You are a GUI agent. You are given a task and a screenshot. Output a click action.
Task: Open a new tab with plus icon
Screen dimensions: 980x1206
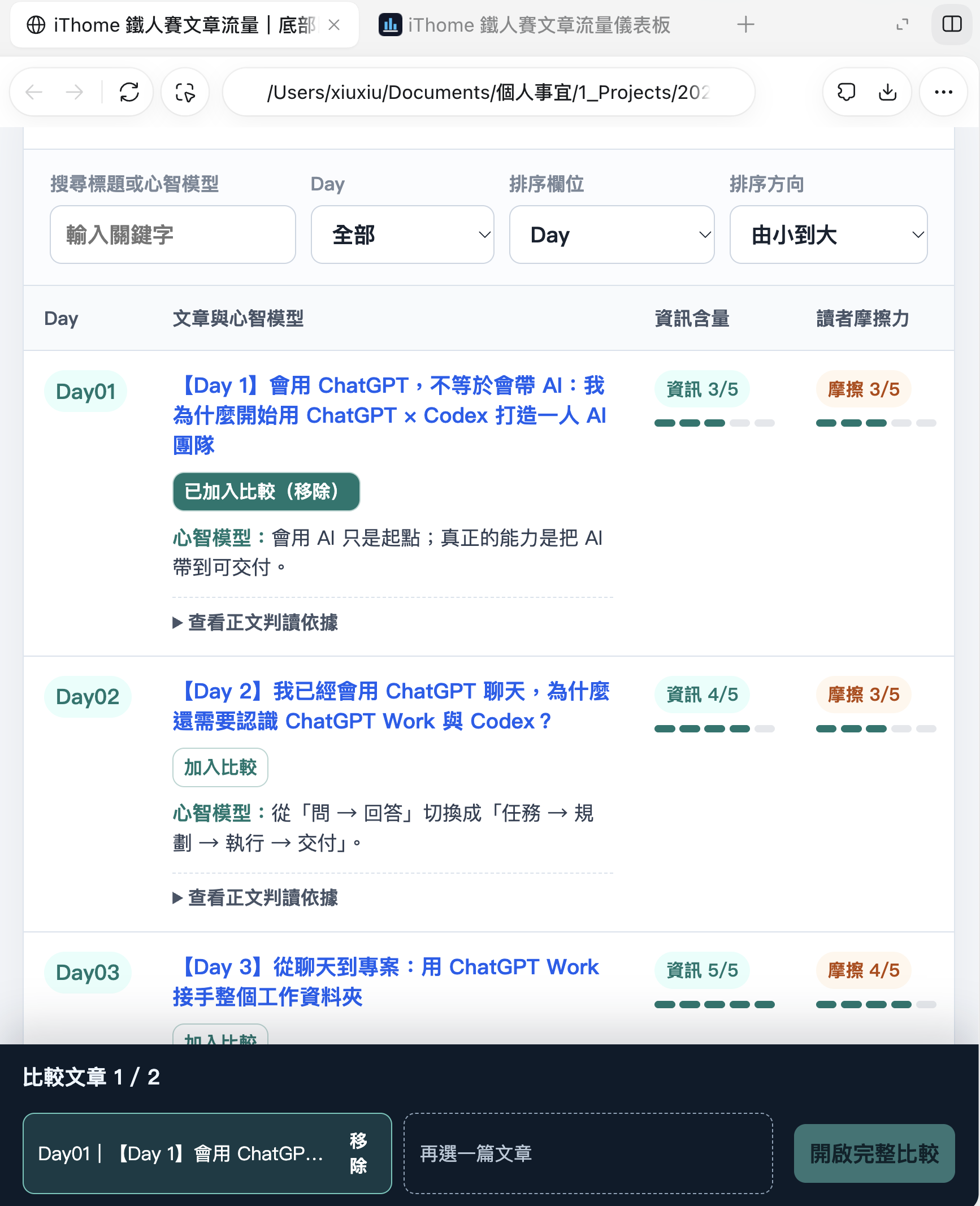[745, 24]
